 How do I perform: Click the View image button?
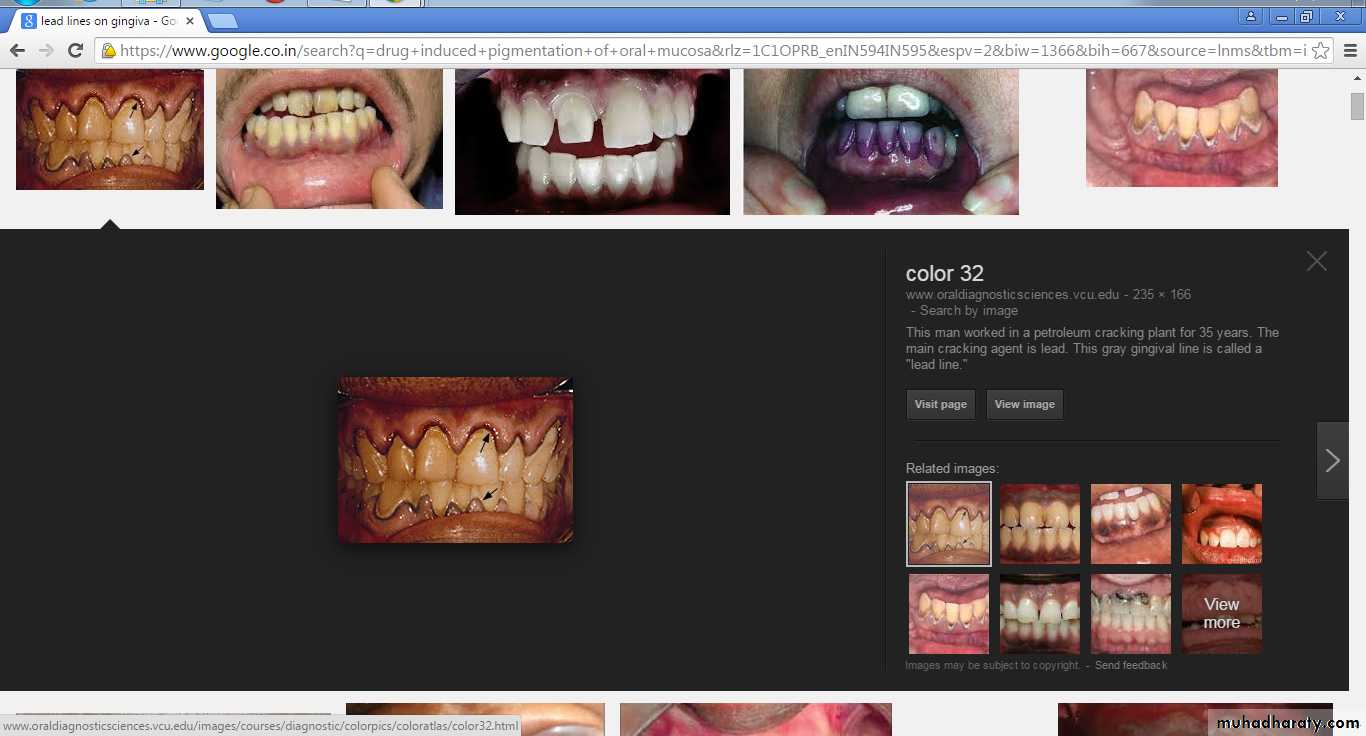[1024, 404]
